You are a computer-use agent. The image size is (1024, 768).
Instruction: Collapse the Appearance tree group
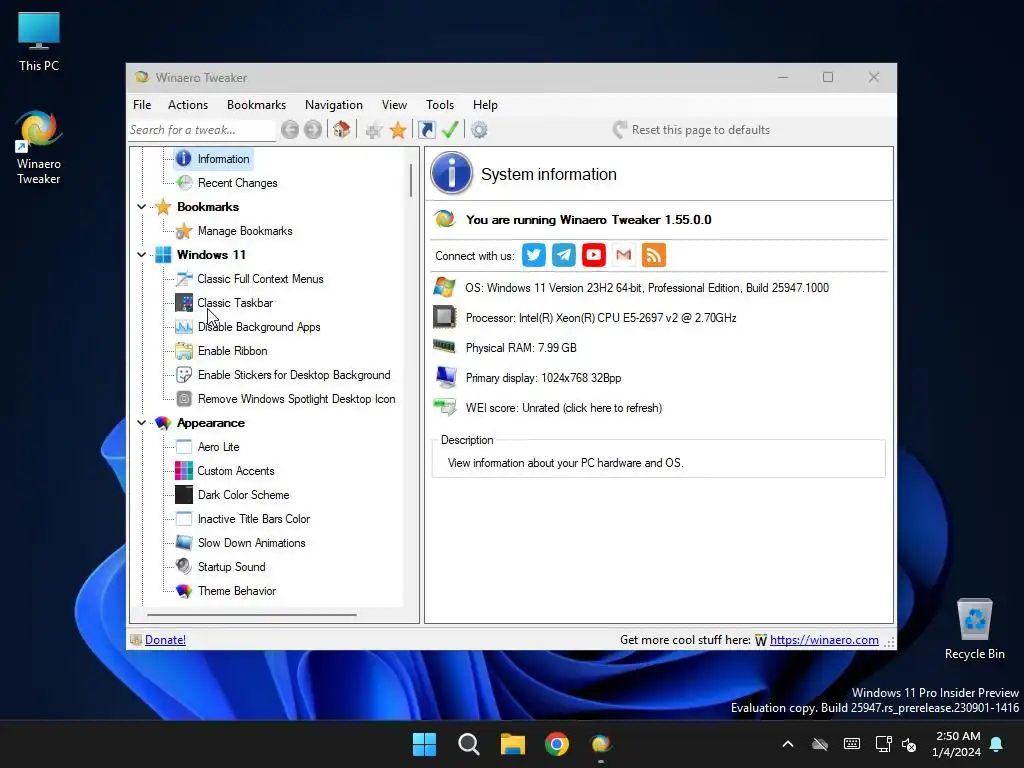coord(141,423)
